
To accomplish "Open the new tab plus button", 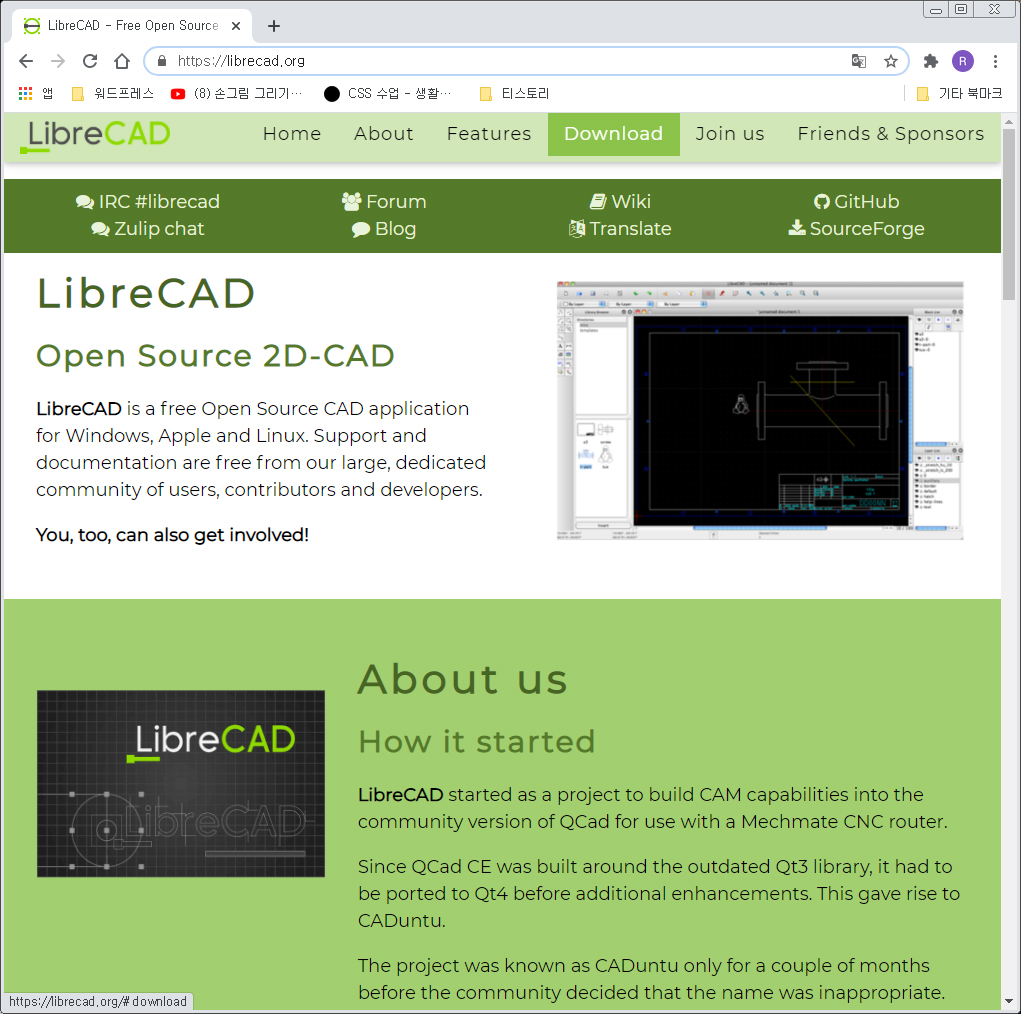I will [274, 26].
